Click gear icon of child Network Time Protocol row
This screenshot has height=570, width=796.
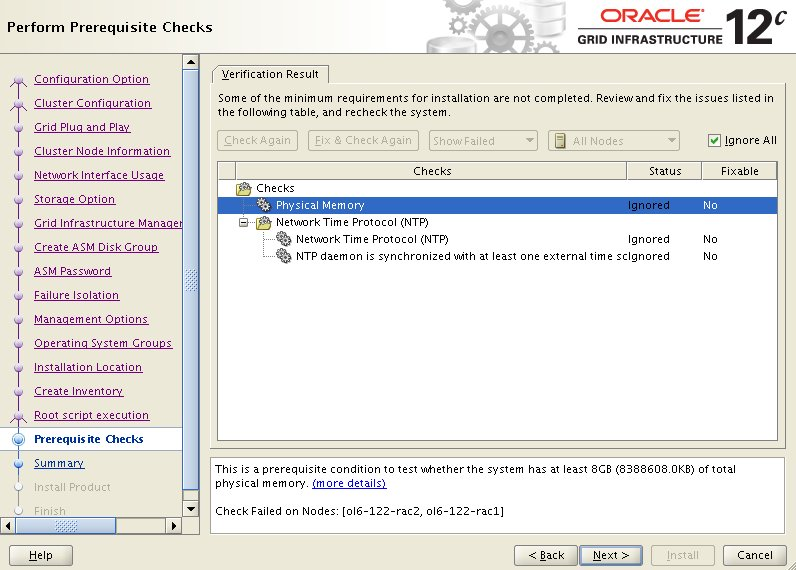pos(283,239)
